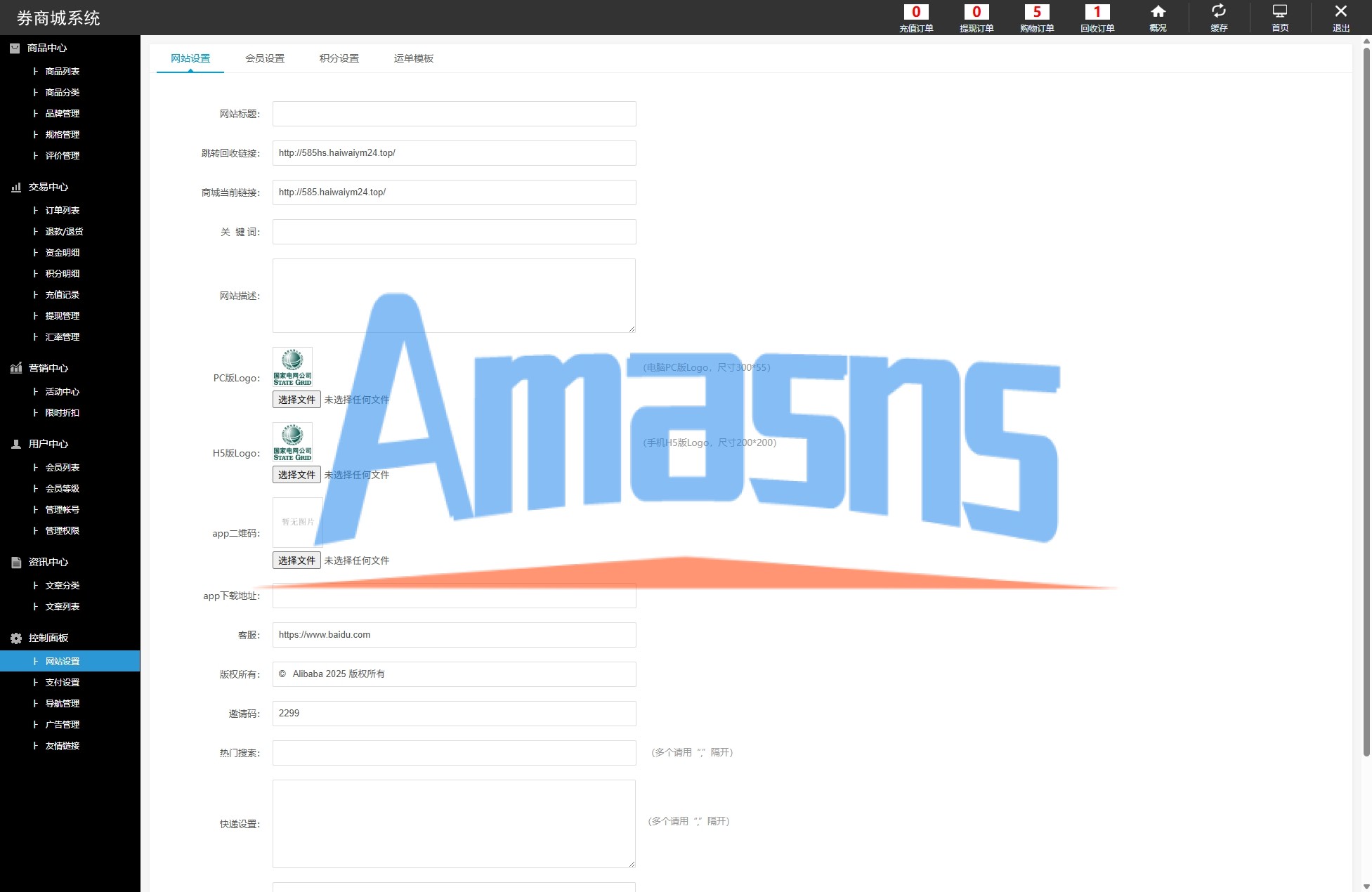Open the 首页 monitor icon
1372x892 pixels.
point(1280,11)
